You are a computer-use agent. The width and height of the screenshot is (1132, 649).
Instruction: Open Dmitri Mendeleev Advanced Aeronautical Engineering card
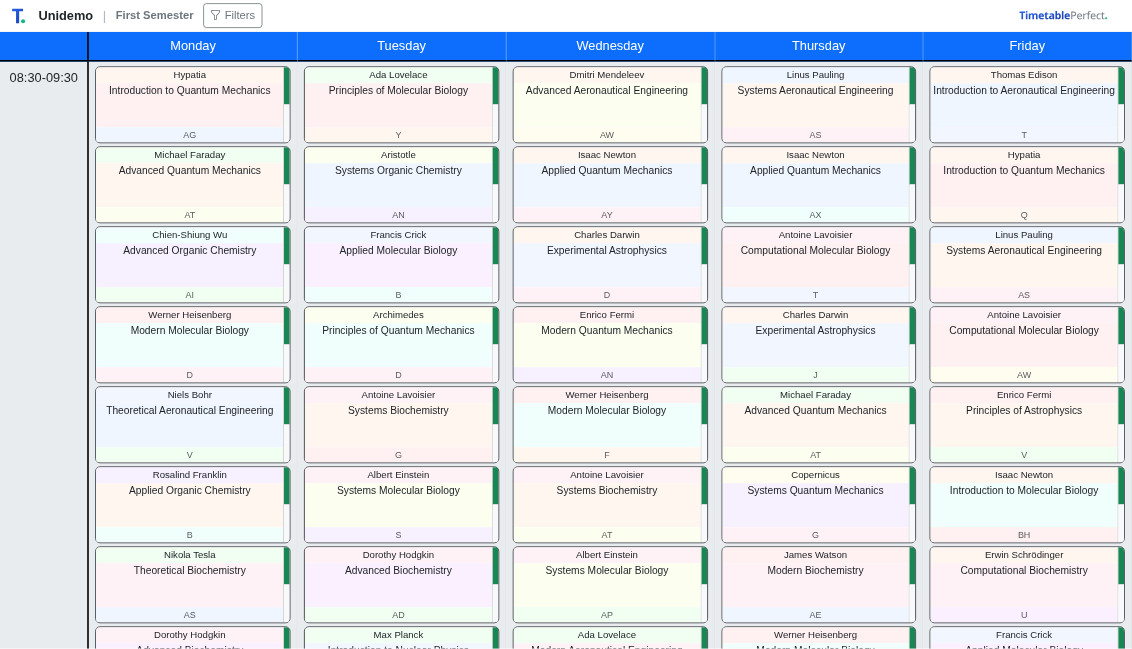click(x=610, y=105)
